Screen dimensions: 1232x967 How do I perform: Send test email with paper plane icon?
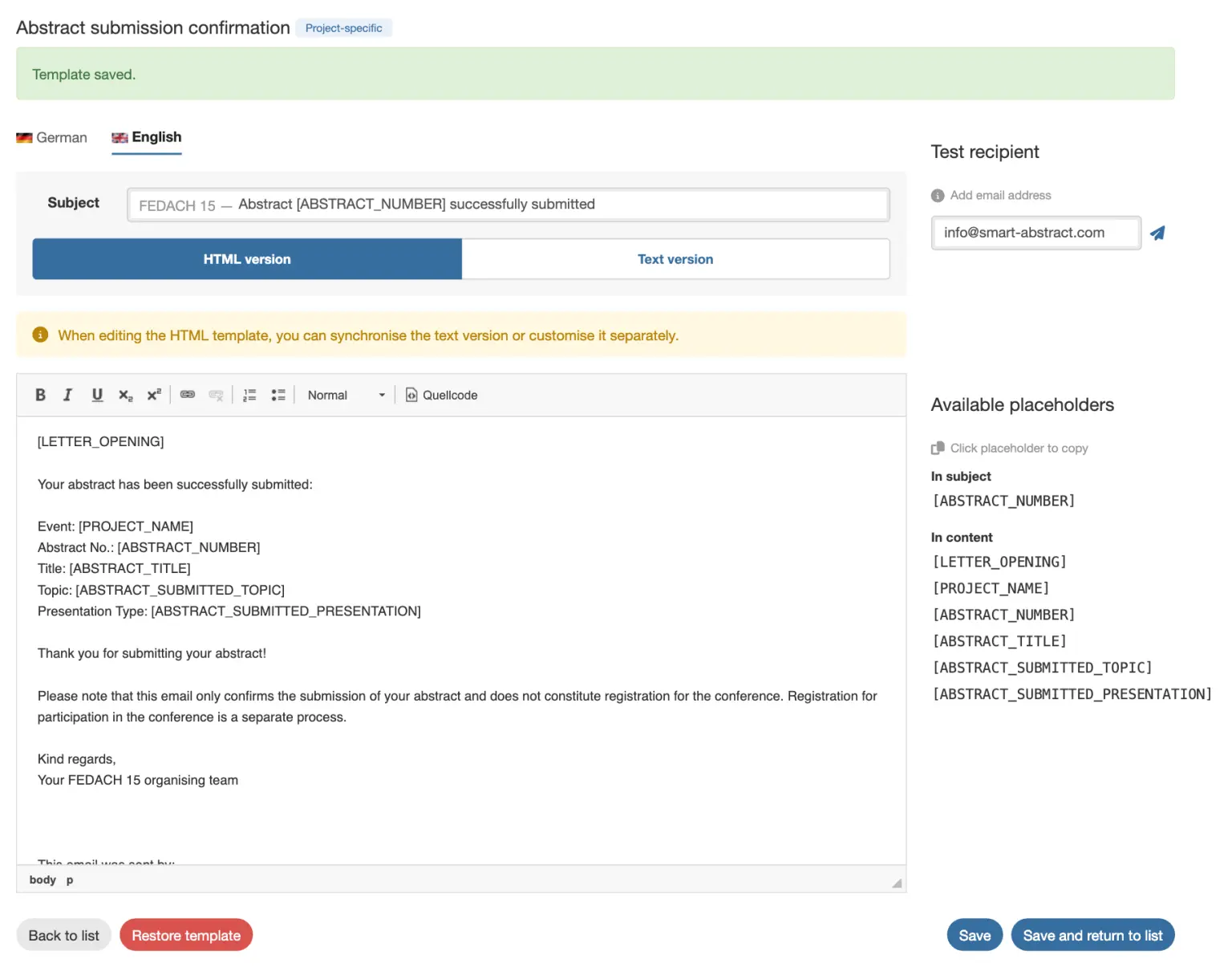(1157, 233)
